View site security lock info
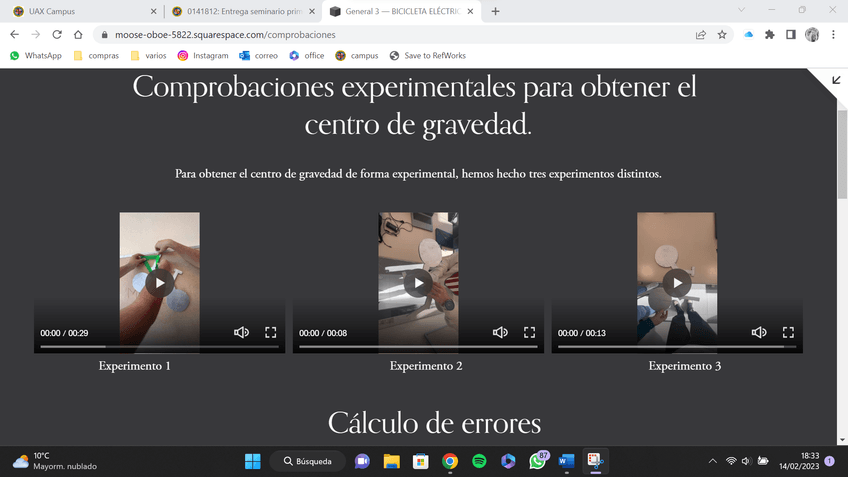 tap(104, 35)
